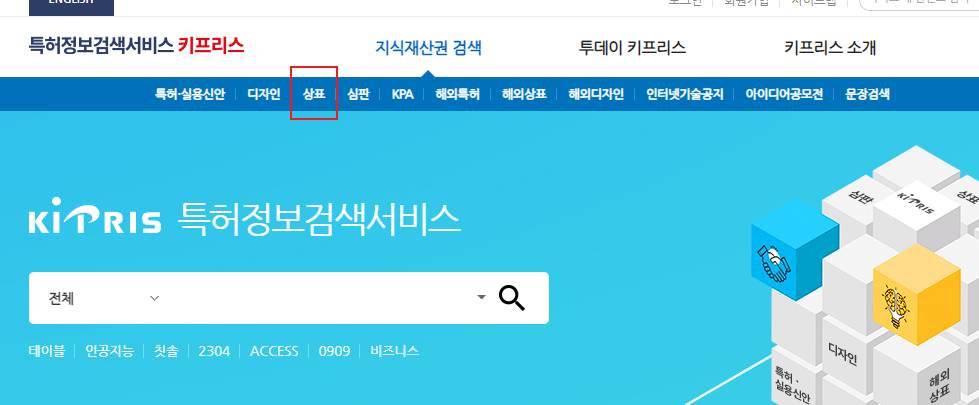Select the 상표 menu item
Screen dimensions: 979x405
click(314, 94)
